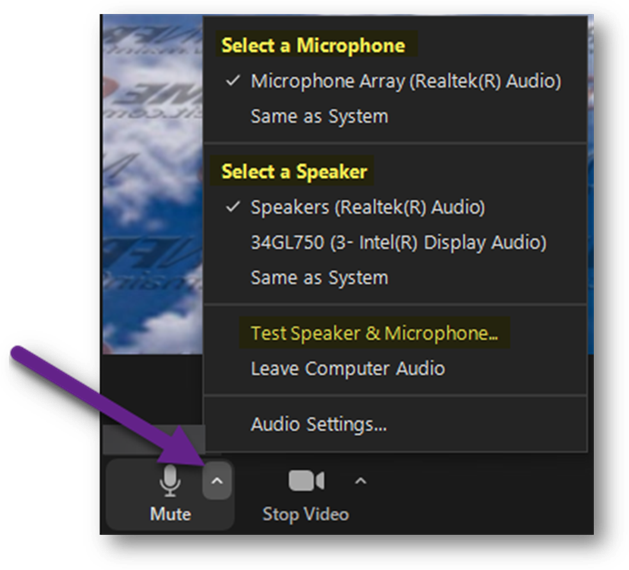Select Microphone Array (Realtek(R) Audio)
629x570 pixels.
[x=406, y=81]
